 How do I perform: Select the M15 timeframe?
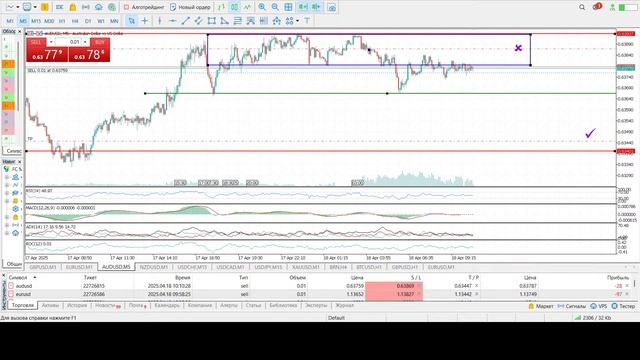pos(36,21)
